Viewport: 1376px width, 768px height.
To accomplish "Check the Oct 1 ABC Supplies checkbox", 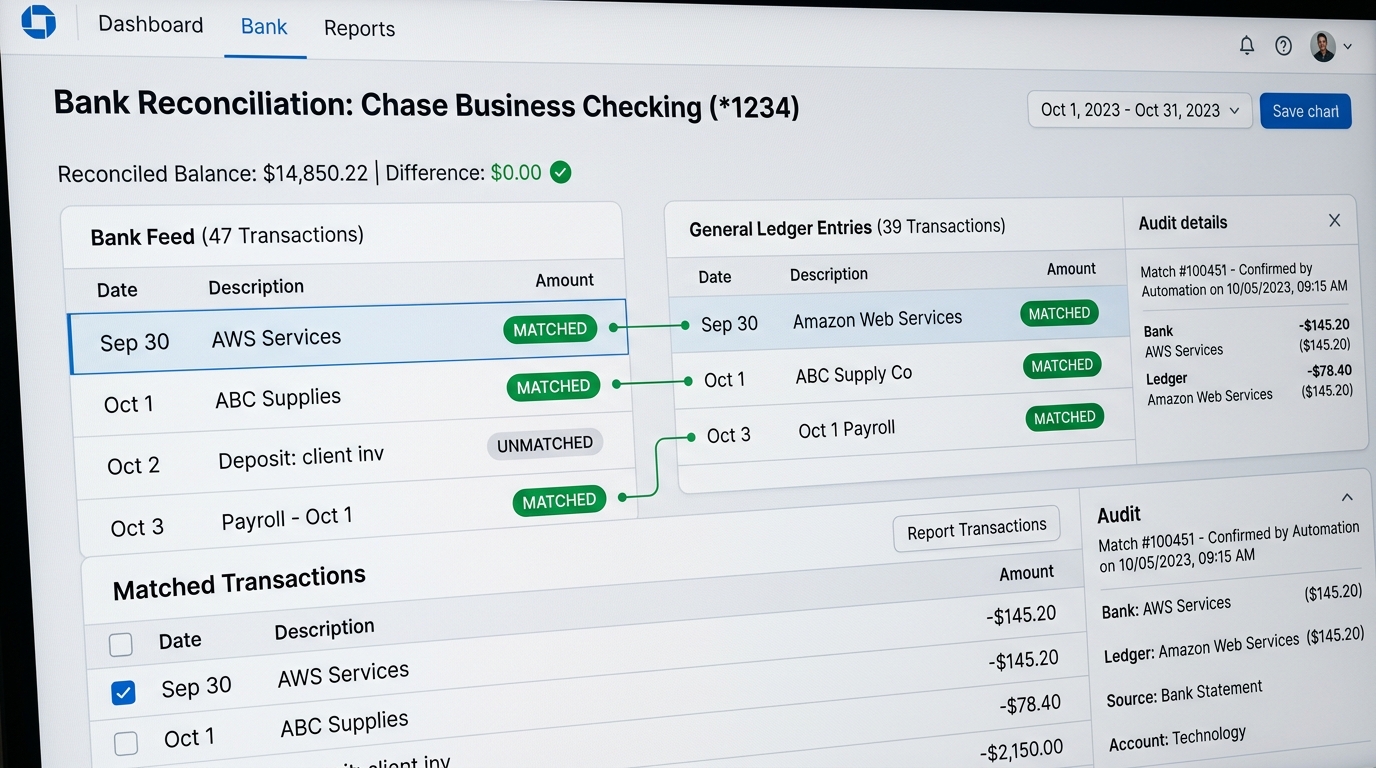I will coord(126,743).
